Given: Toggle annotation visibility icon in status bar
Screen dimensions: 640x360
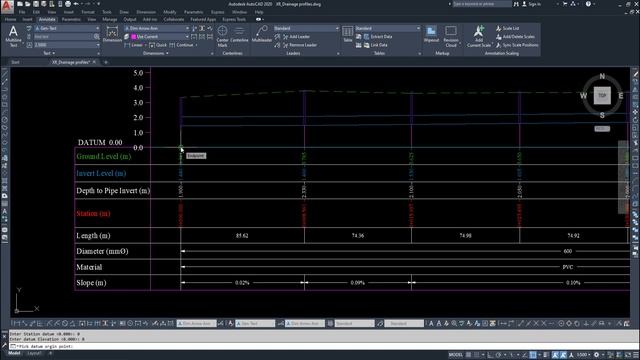Looking at the screenshot, I should [556, 355].
